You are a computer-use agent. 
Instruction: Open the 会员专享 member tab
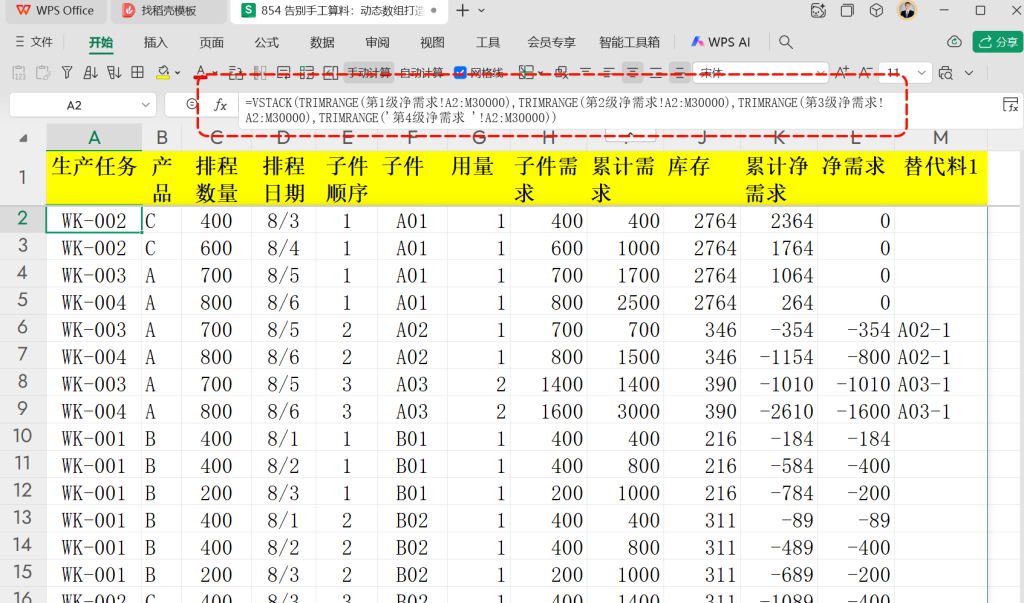[551, 42]
